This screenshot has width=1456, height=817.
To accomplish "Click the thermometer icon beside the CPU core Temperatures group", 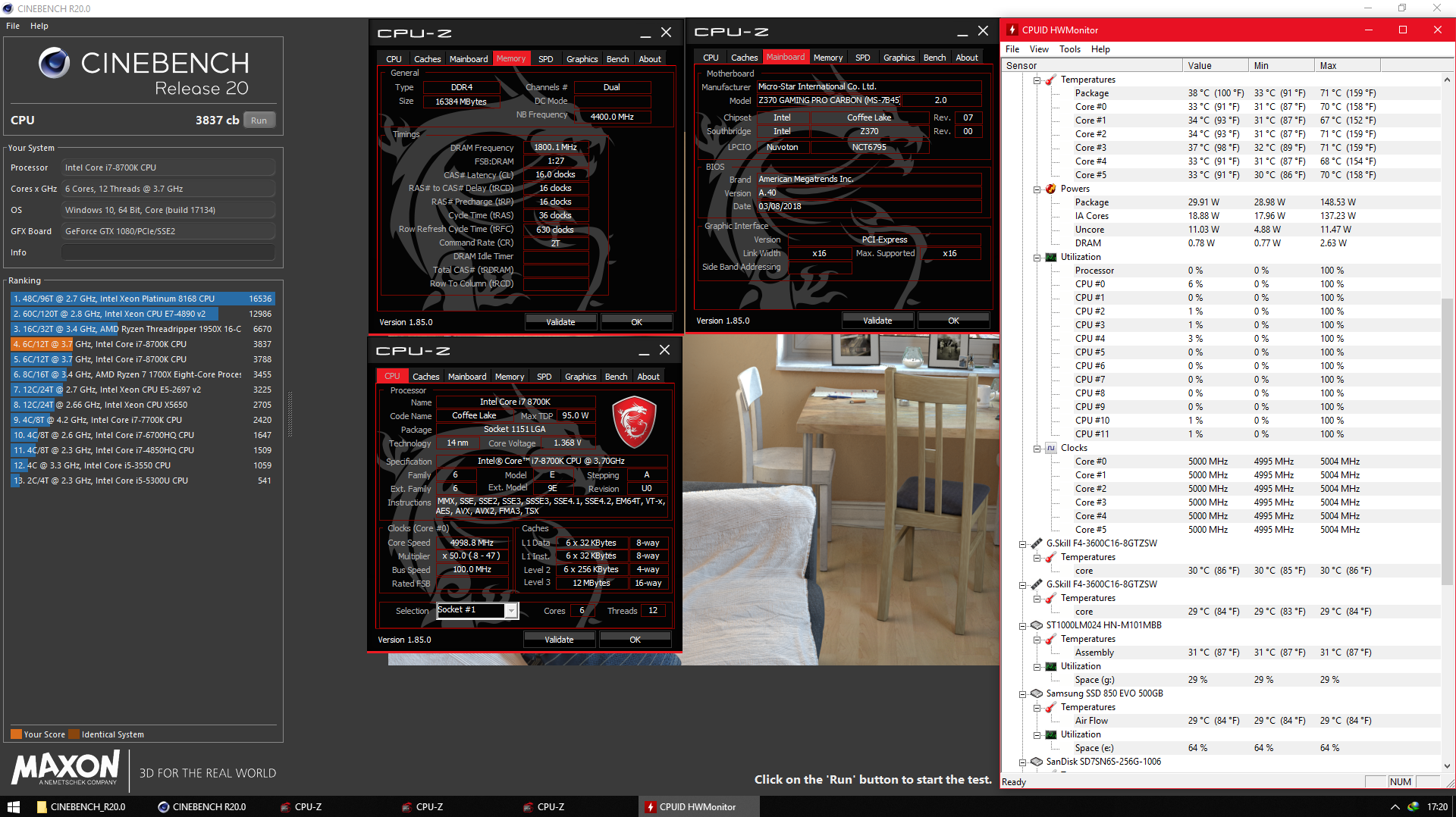I will pyautogui.click(x=1051, y=80).
